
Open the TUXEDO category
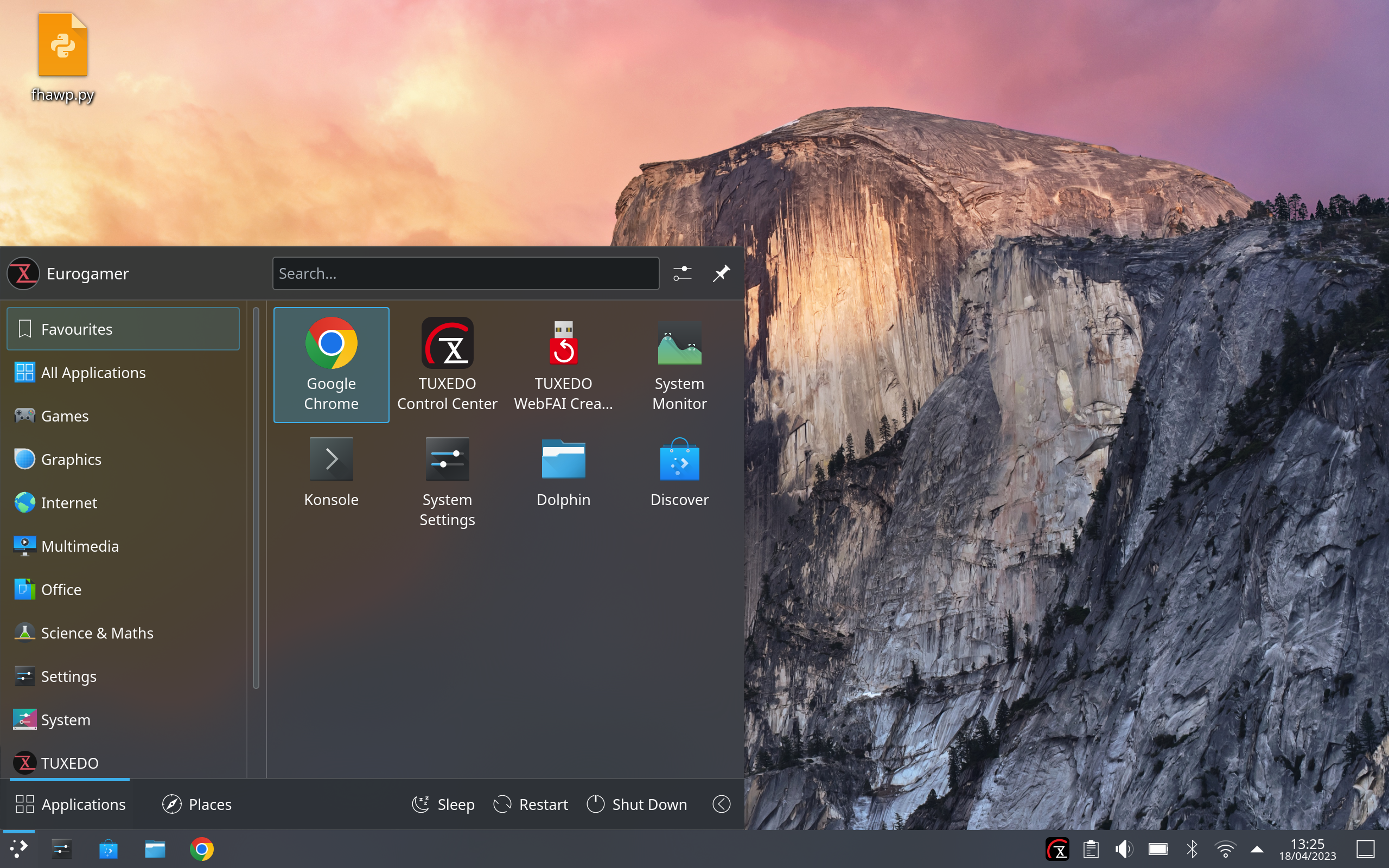(123, 762)
